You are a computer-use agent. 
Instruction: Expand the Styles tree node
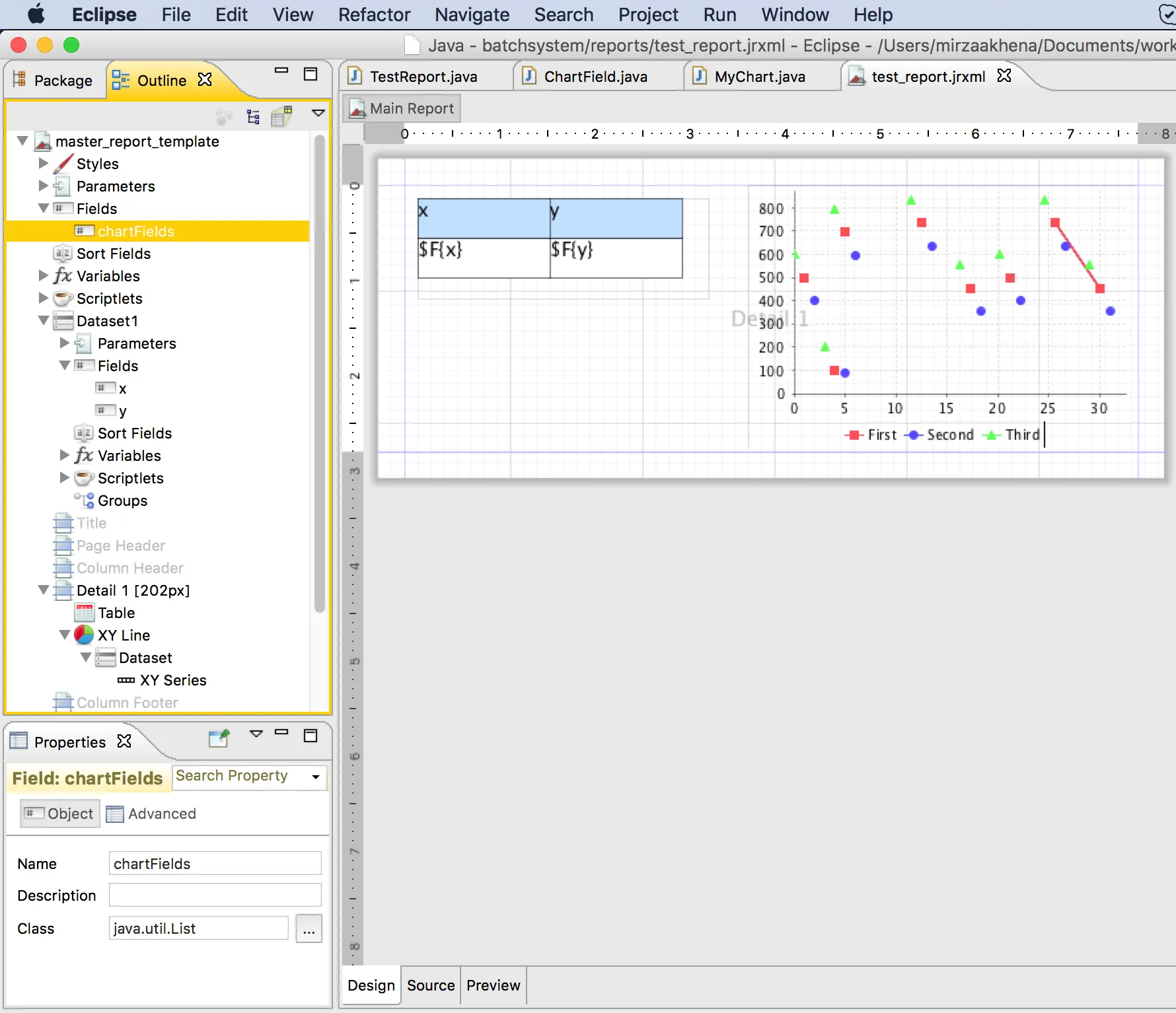(44, 164)
